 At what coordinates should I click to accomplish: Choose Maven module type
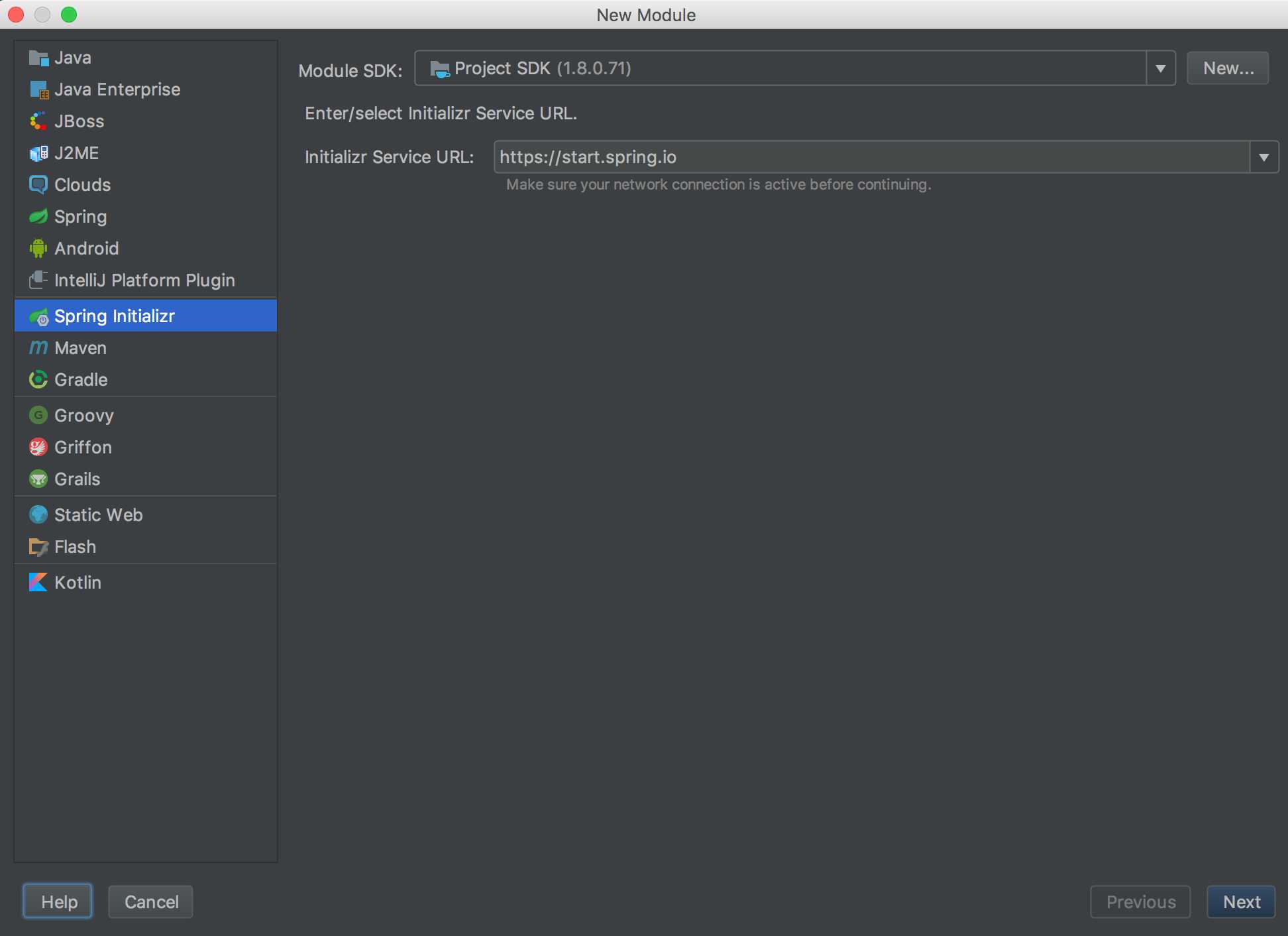pyautogui.click(x=146, y=348)
